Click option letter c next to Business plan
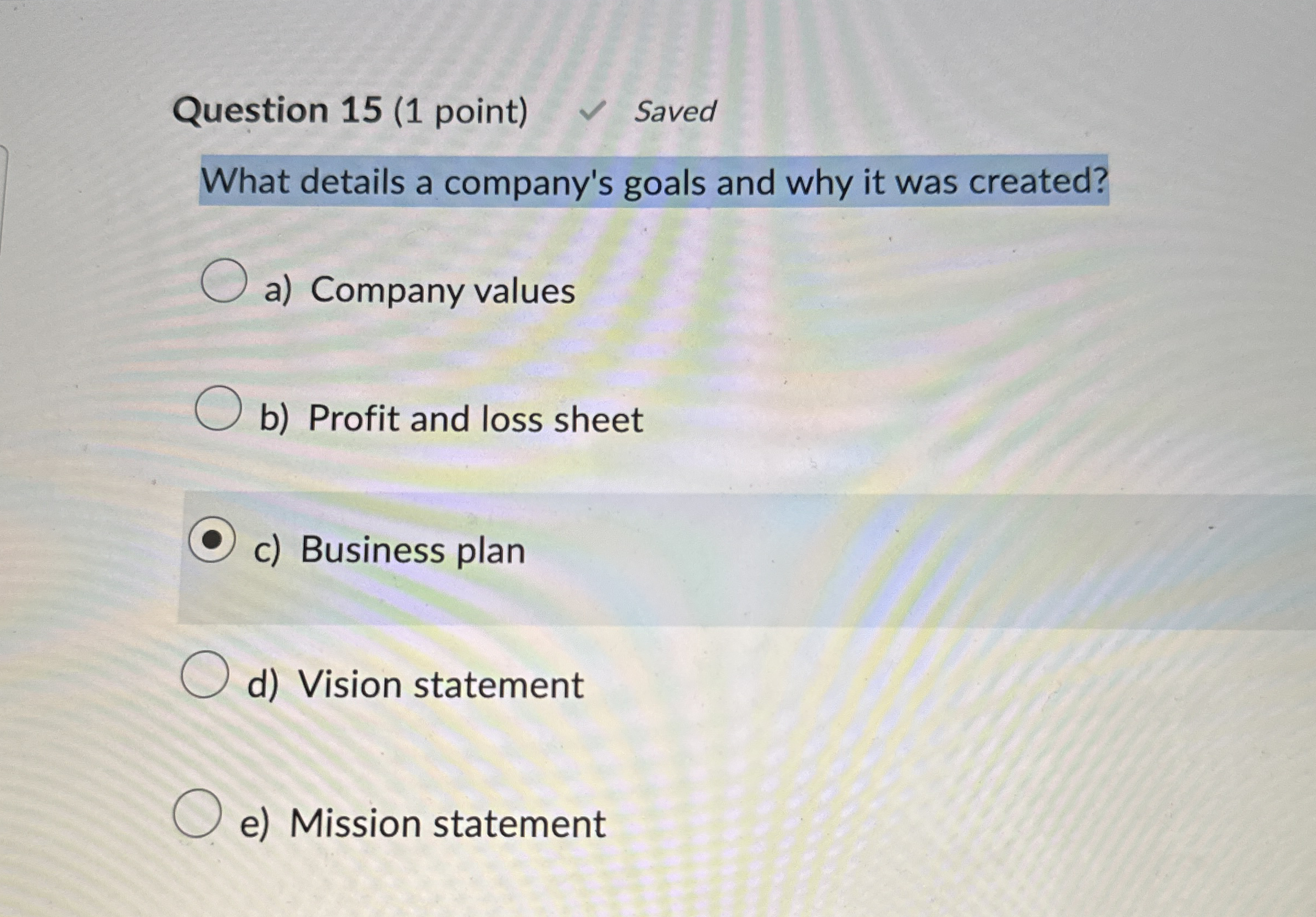The image size is (1316, 917). click(x=269, y=551)
